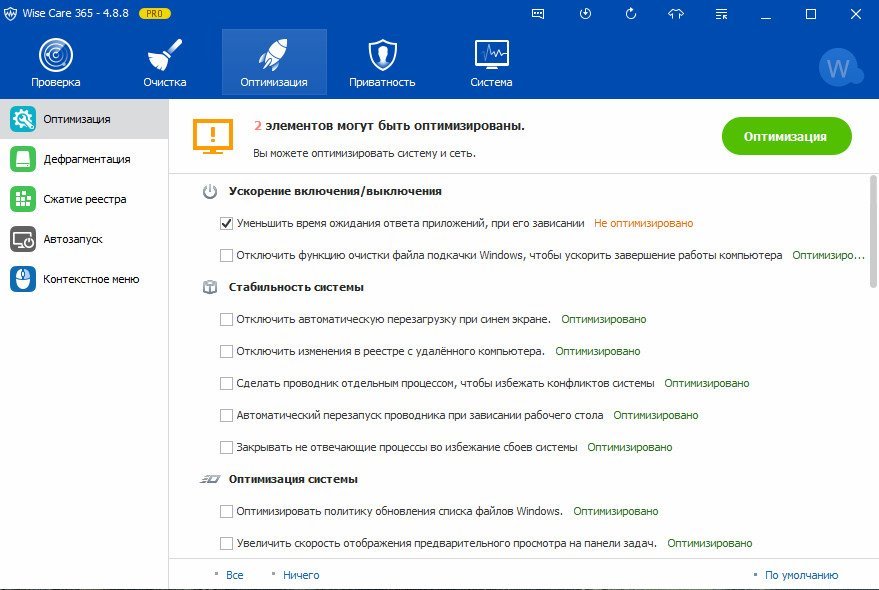Click Оптимизировано next to сбоев системы
The image size is (879, 590).
coord(630,447)
